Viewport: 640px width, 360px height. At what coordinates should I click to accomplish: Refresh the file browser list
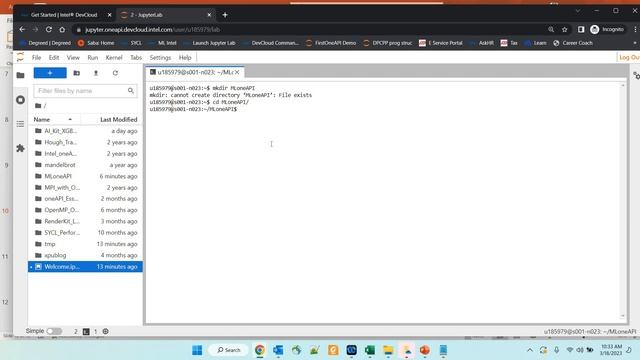(x=115, y=73)
